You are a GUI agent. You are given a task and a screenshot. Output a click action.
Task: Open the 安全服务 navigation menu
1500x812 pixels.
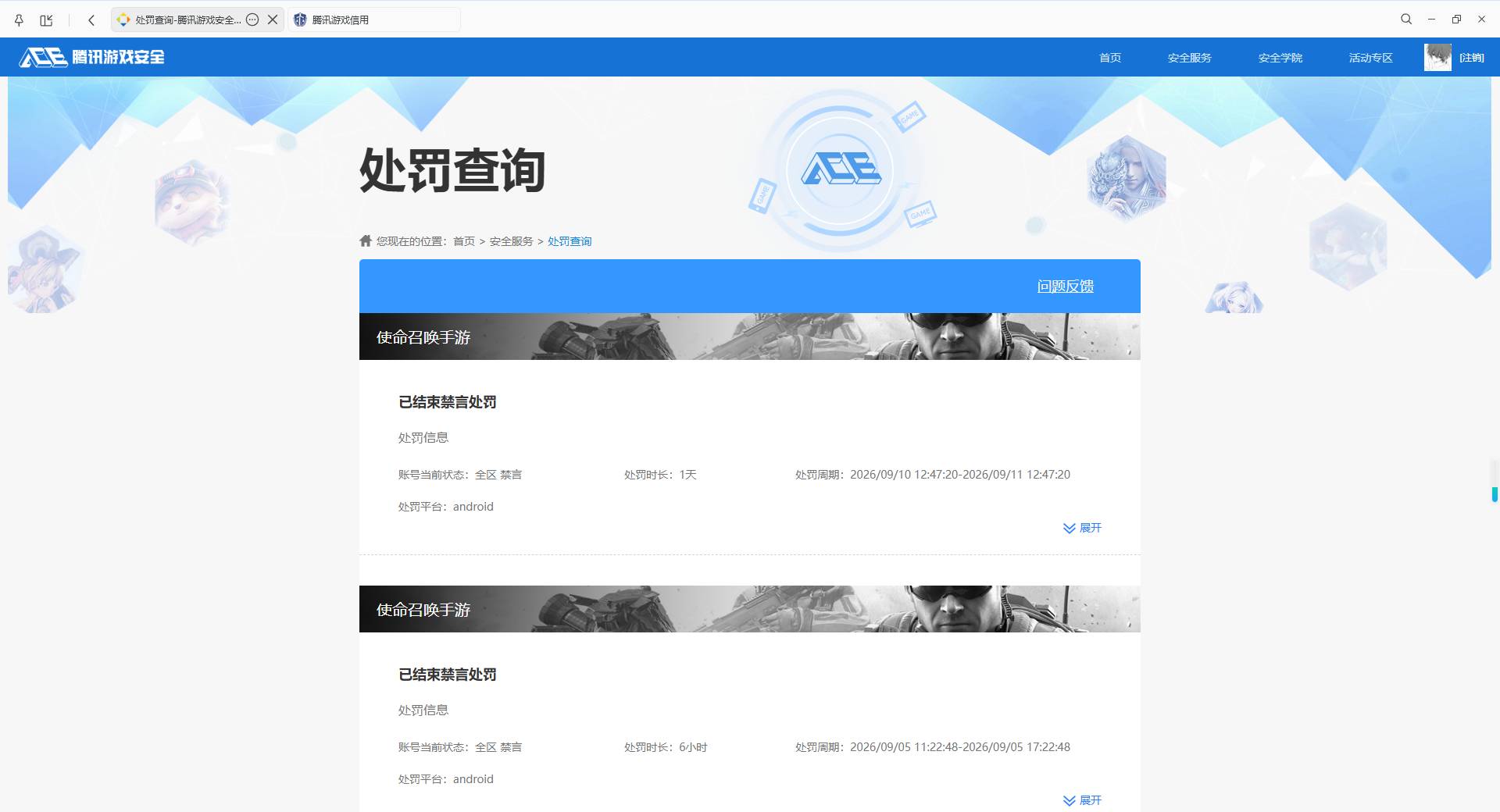click(x=1189, y=58)
